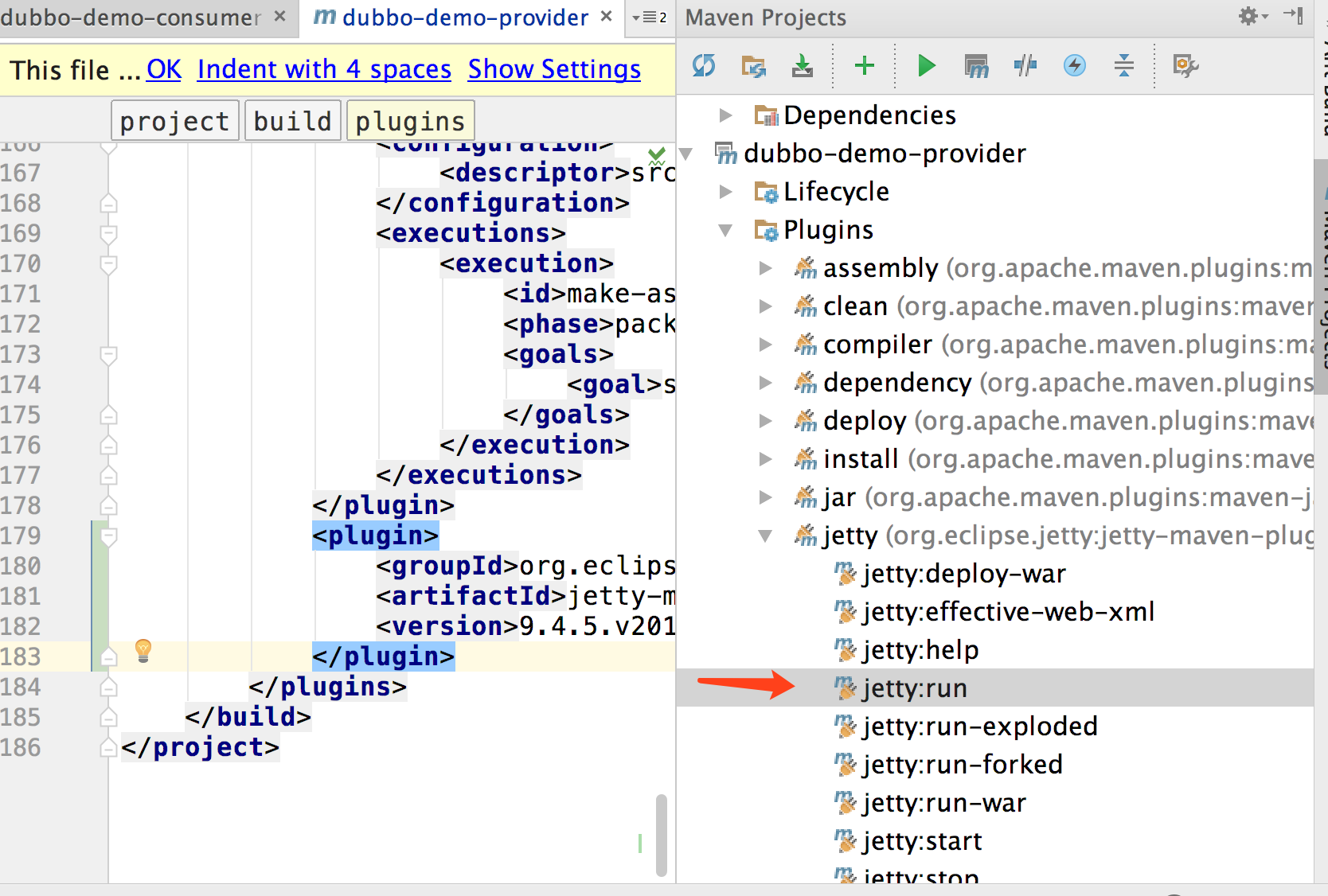Place cursor on <executions> line 169
Viewport: 1328px width, 896px height.
pyautogui.click(x=471, y=234)
